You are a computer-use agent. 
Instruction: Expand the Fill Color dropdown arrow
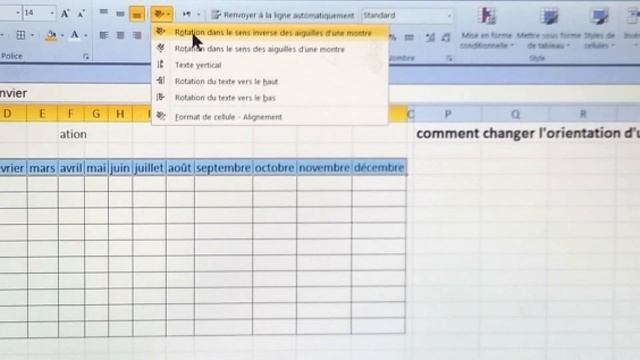point(62,36)
